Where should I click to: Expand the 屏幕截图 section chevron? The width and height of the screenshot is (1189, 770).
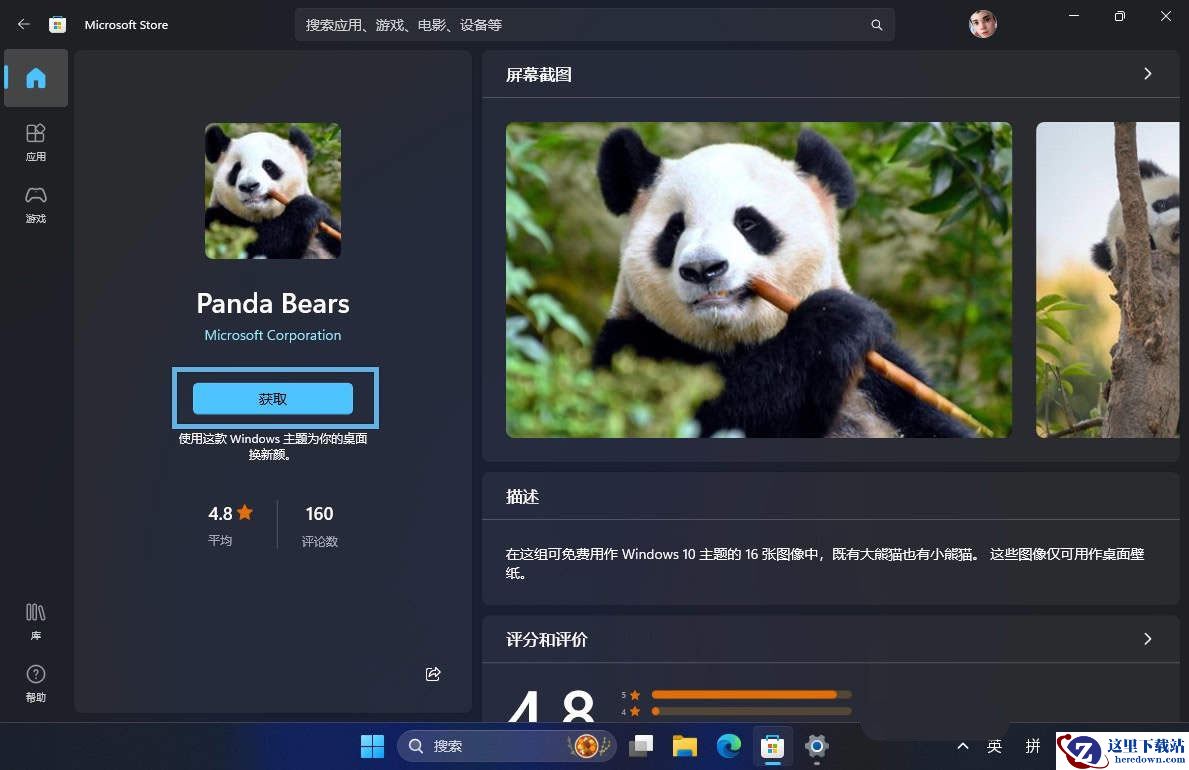coord(1147,74)
